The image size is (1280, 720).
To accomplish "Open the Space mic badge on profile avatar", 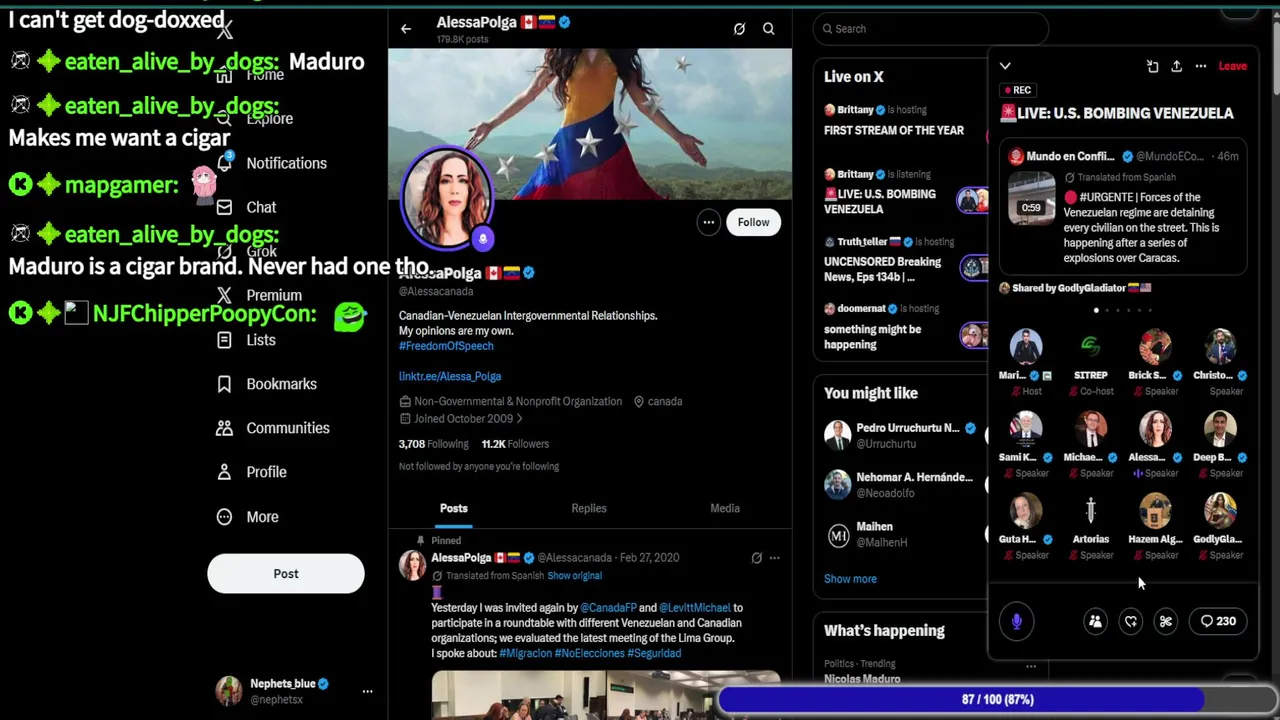I will [x=483, y=238].
